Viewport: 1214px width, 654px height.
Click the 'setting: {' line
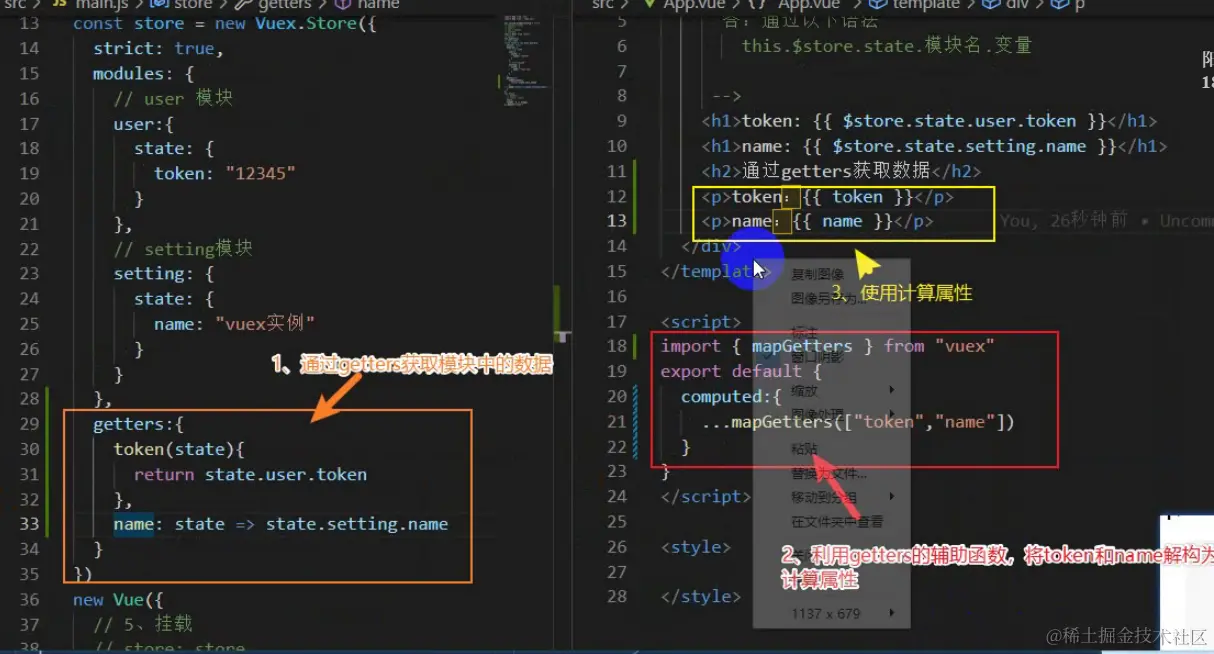(163, 273)
